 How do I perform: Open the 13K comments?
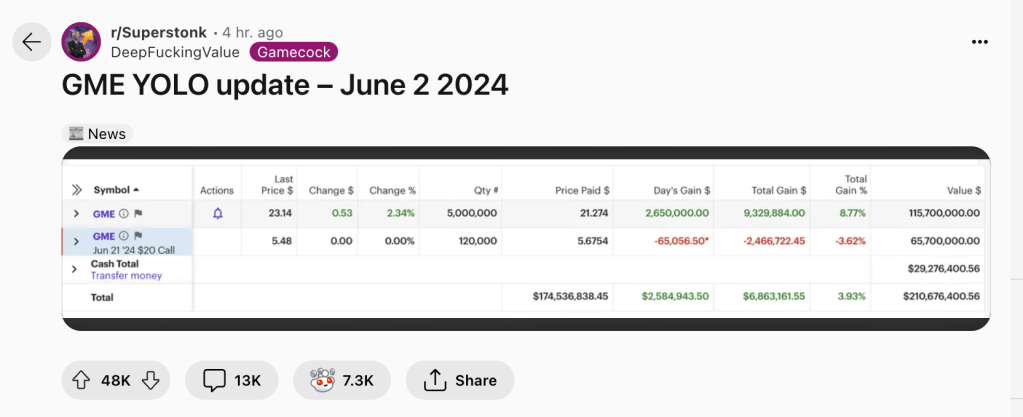[x=232, y=380]
